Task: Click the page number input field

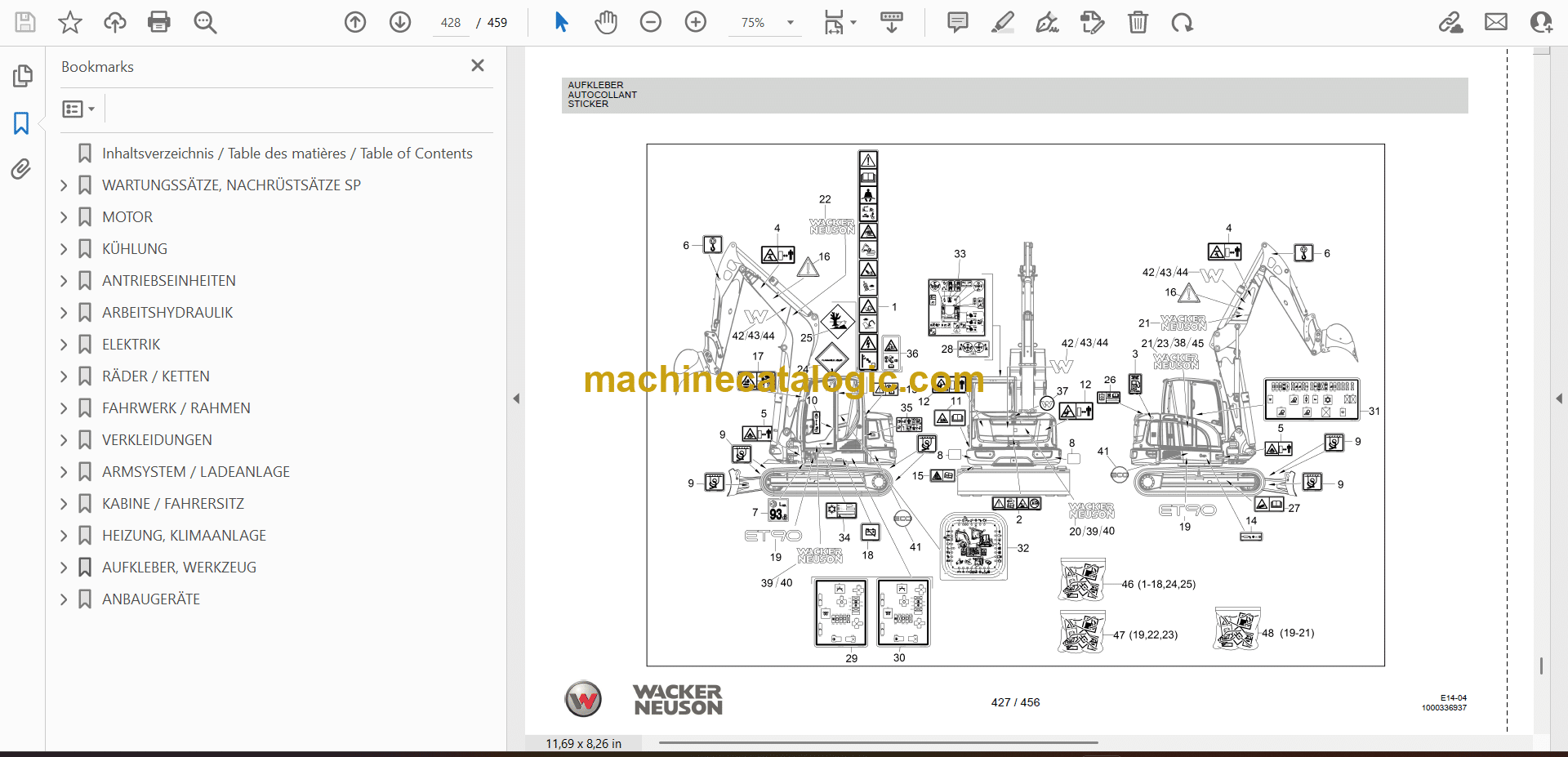Action: (451, 23)
